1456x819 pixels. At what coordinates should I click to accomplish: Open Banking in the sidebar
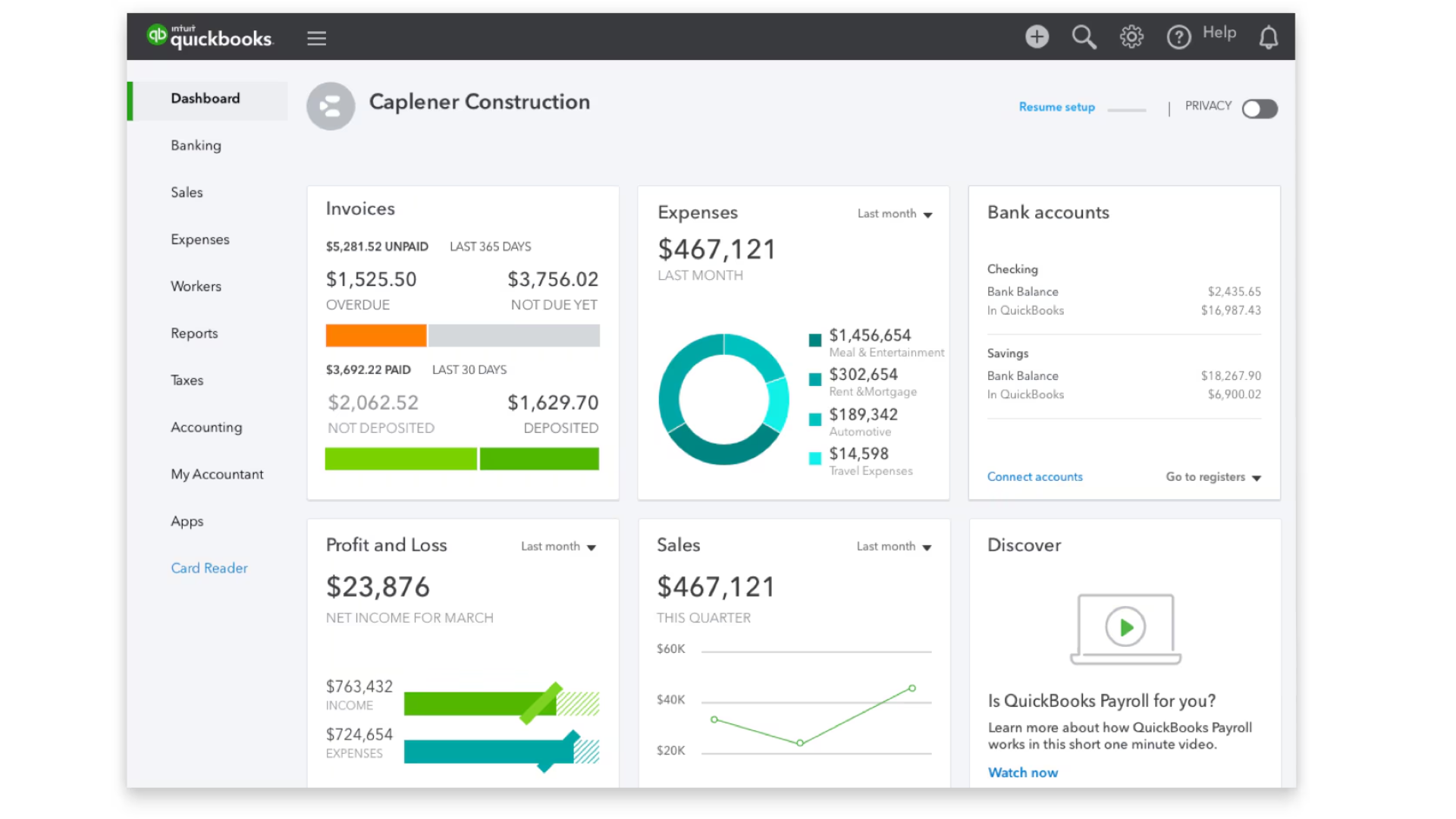coord(196,145)
